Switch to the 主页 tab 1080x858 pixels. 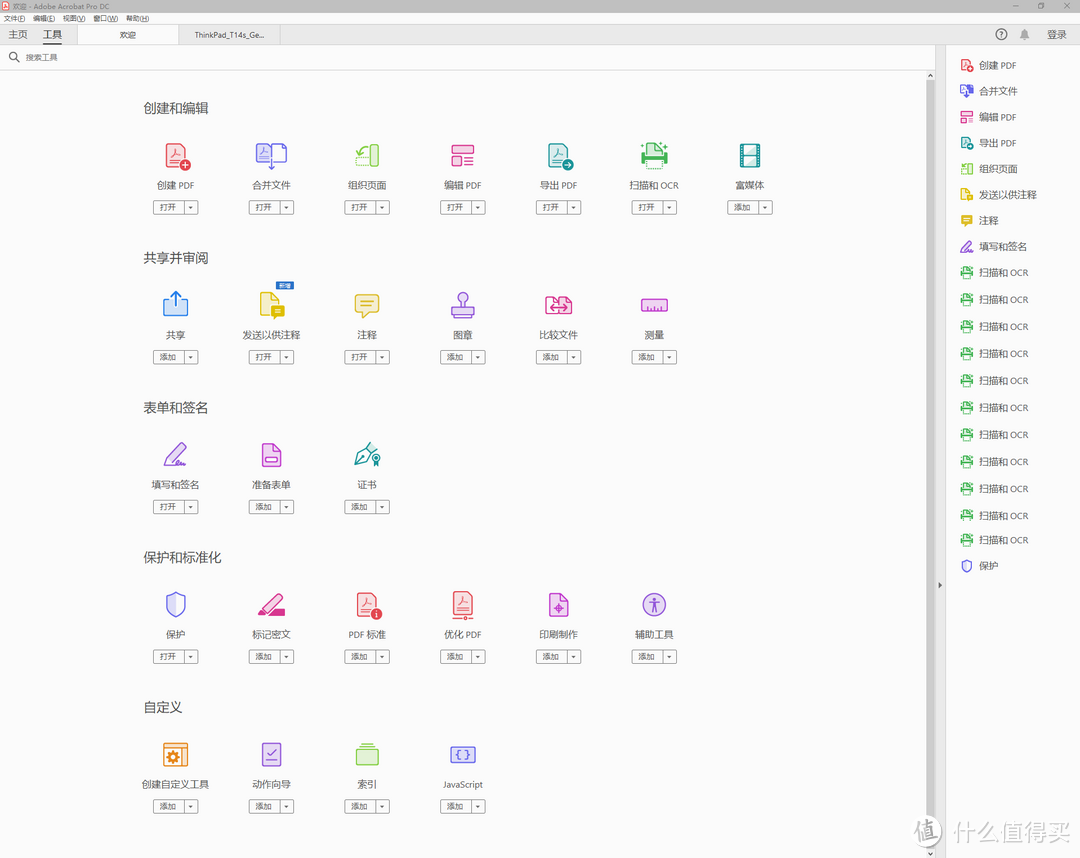(18, 35)
